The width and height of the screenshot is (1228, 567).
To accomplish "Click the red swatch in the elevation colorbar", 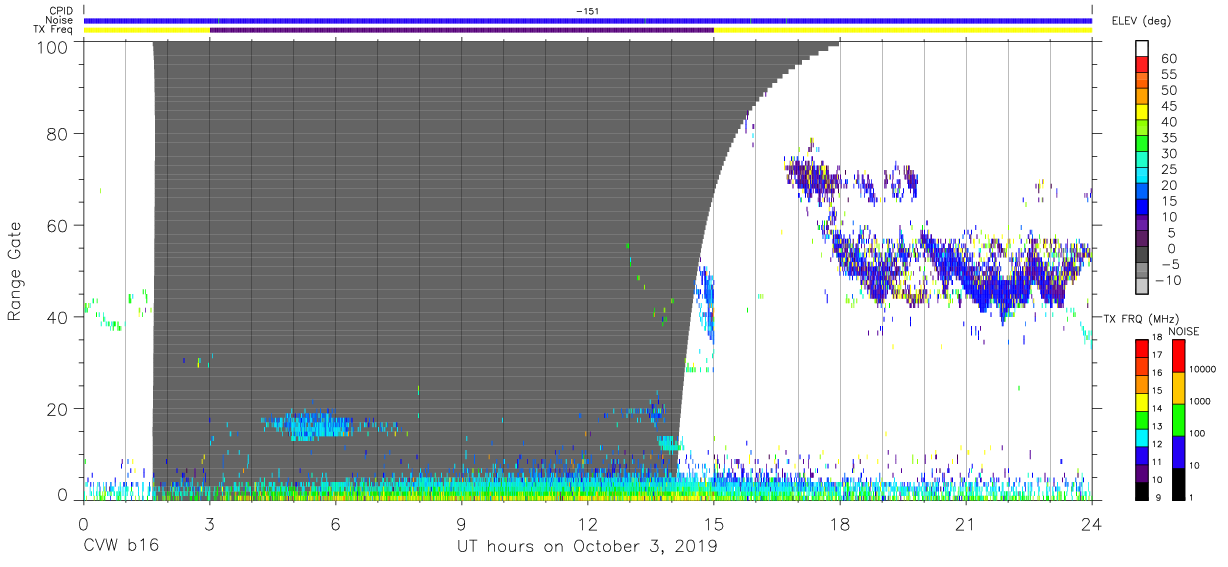I will tap(1142, 66).
